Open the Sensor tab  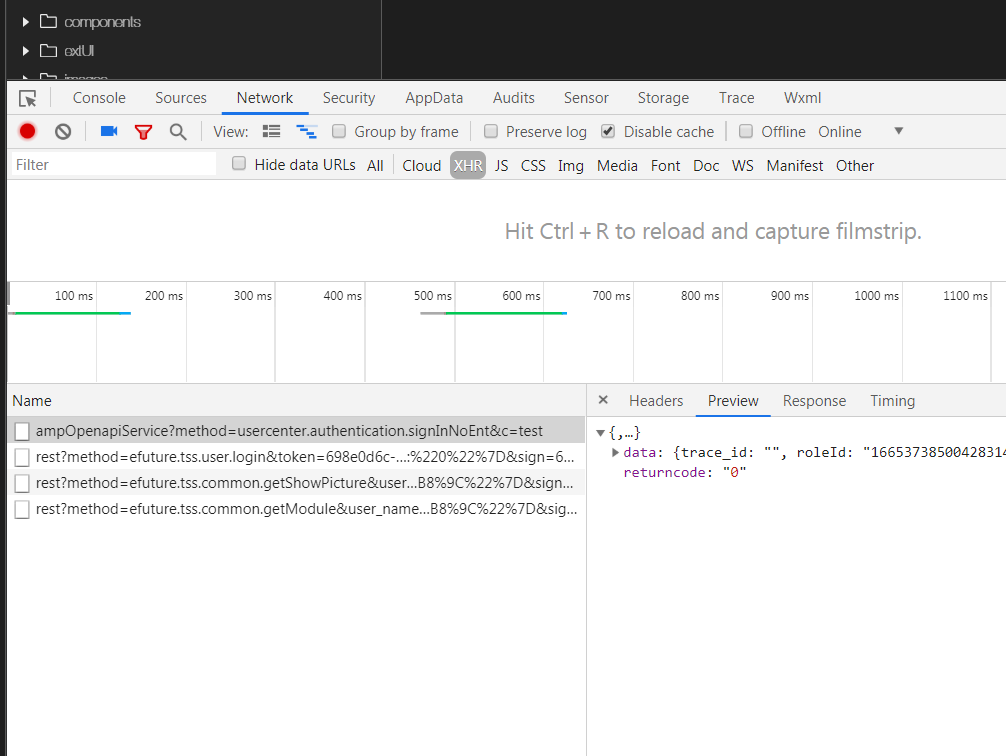(586, 98)
